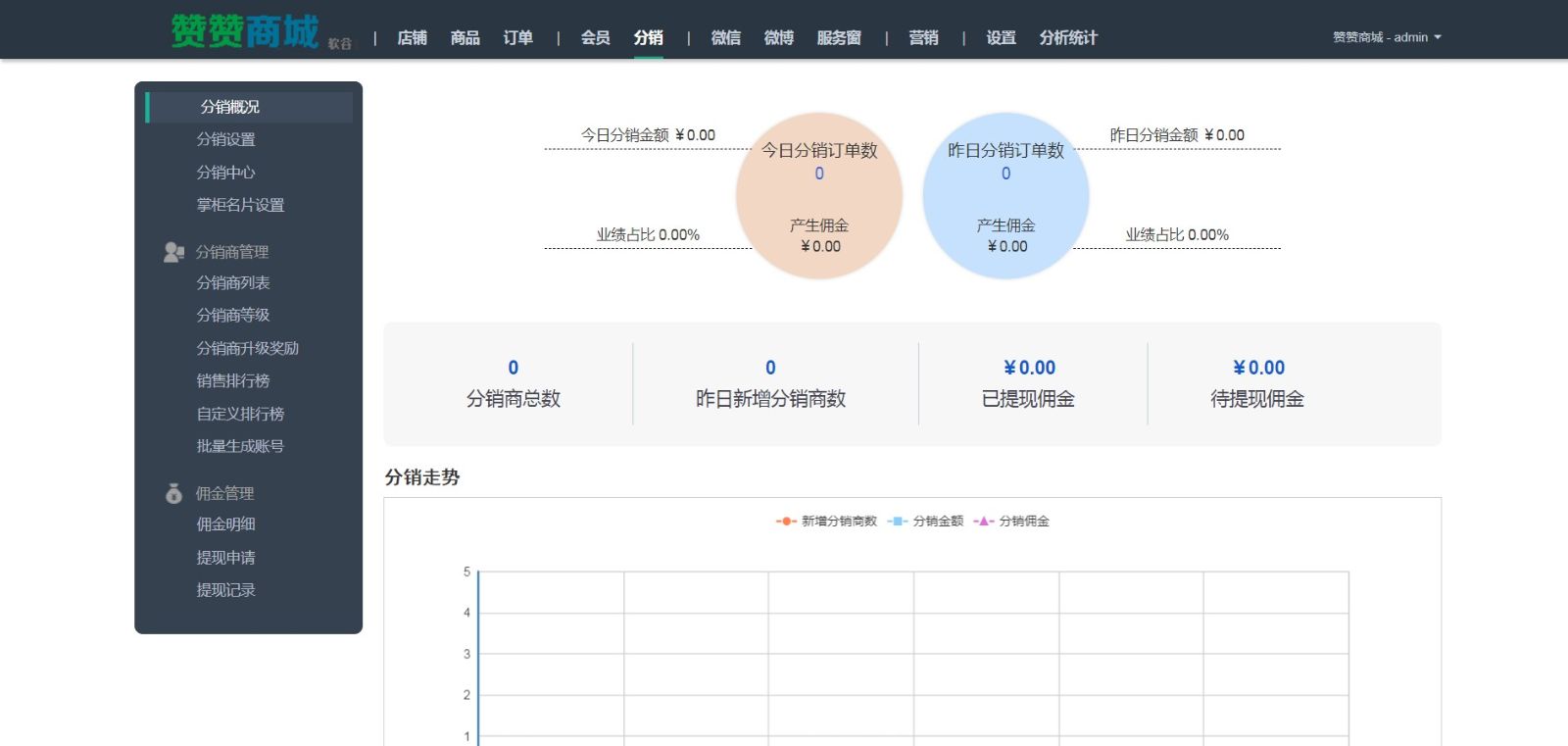Click 掌柜名片设置 sidebar entry
Viewport: 1568px width, 746px height.
[x=240, y=205]
